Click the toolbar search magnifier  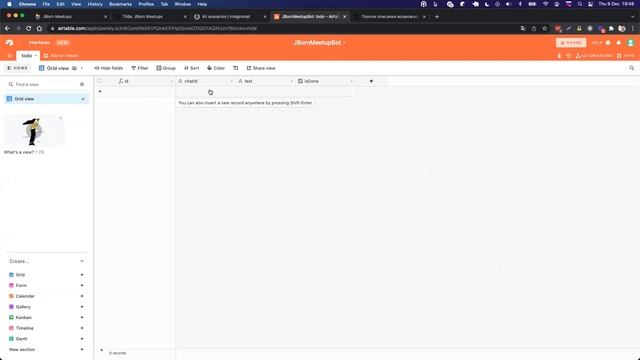[631, 68]
